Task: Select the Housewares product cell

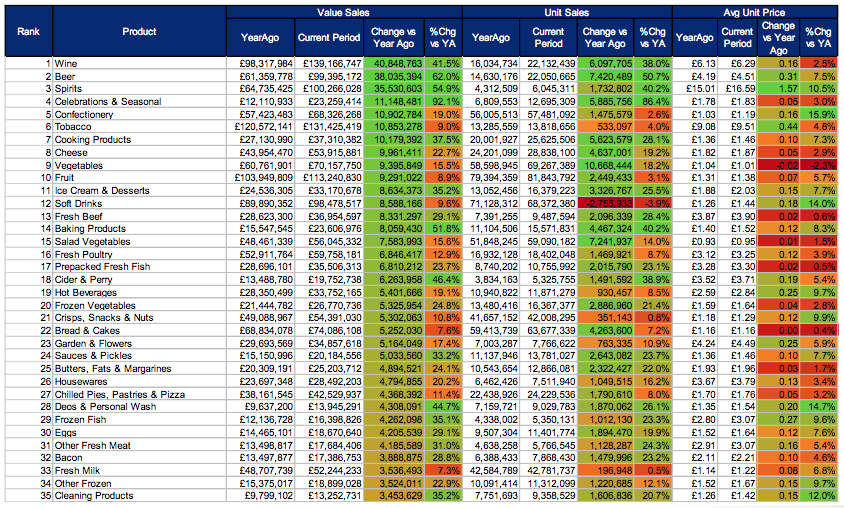Action: point(139,382)
